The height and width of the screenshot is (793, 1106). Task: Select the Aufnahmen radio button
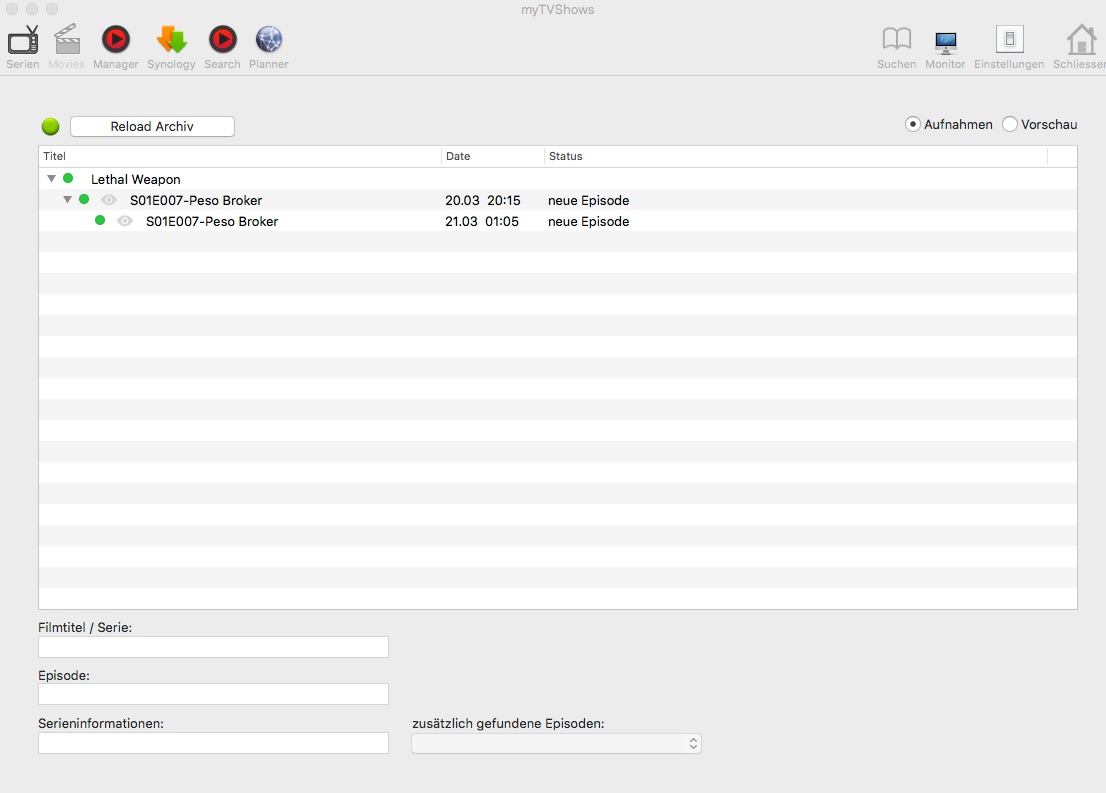click(913, 125)
